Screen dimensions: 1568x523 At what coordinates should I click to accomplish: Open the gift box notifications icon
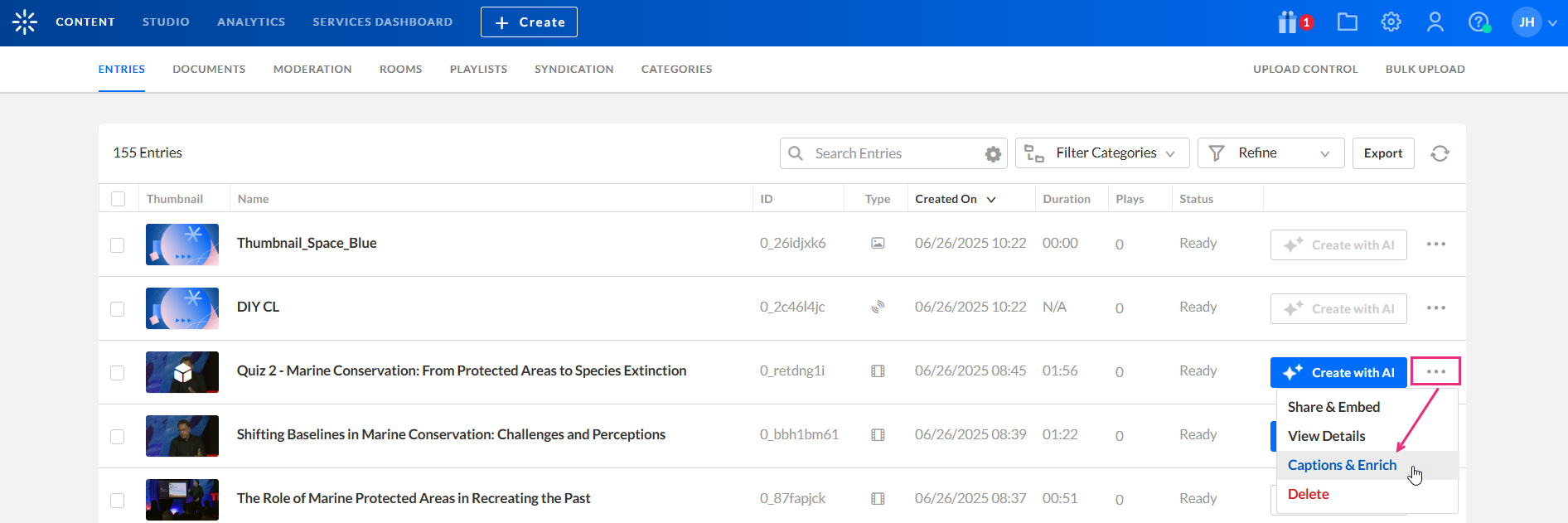pos(1288,22)
